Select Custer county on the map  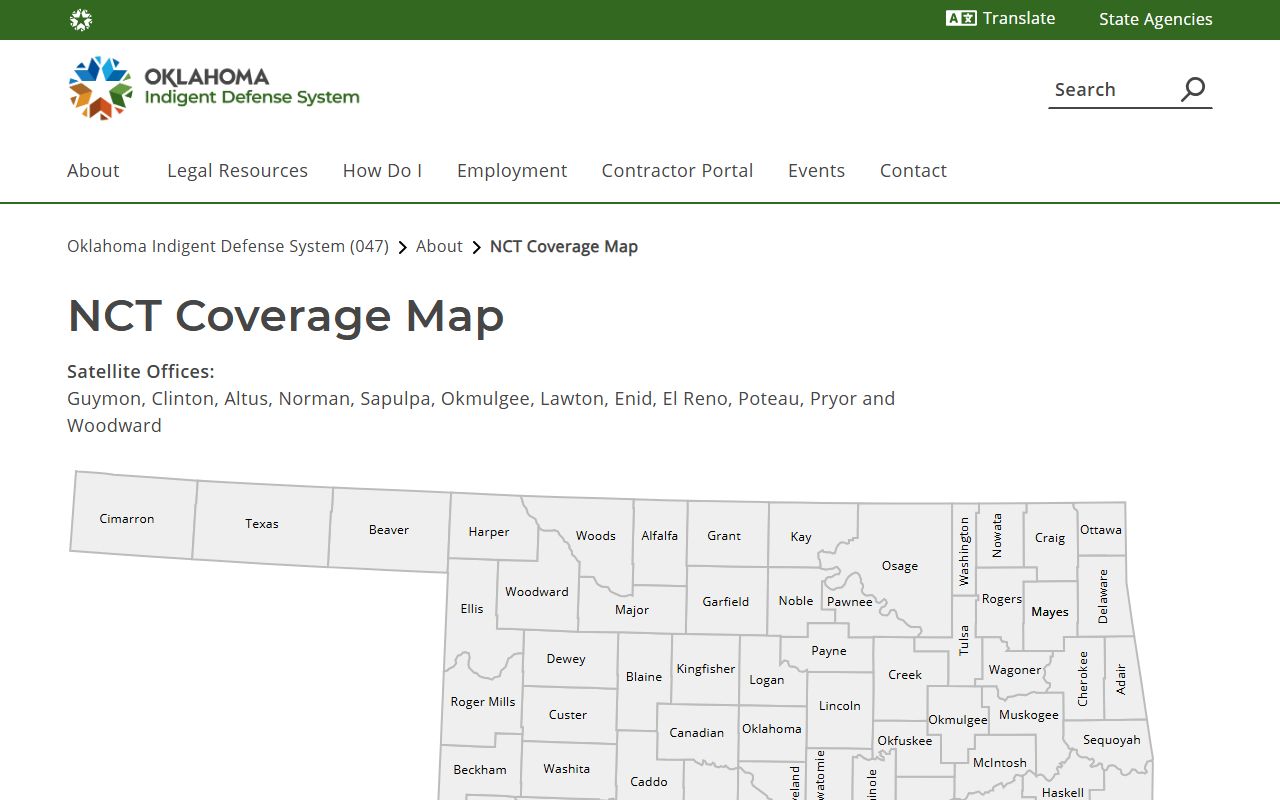click(568, 714)
